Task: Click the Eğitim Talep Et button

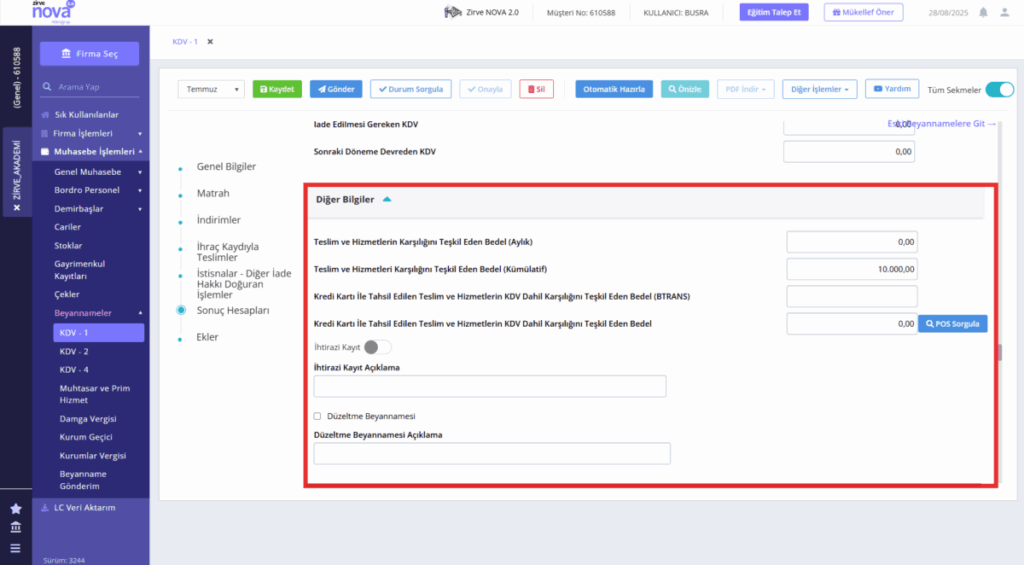Action: [x=774, y=12]
